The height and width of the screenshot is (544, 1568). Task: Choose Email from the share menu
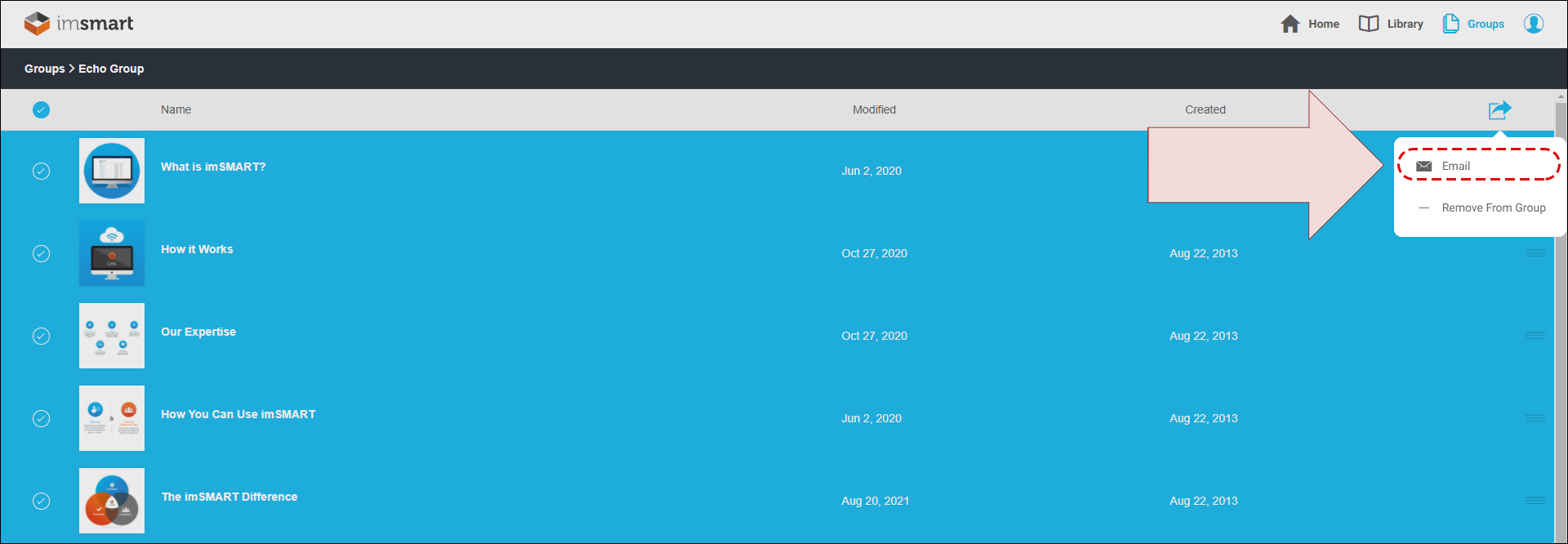click(1479, 166)
